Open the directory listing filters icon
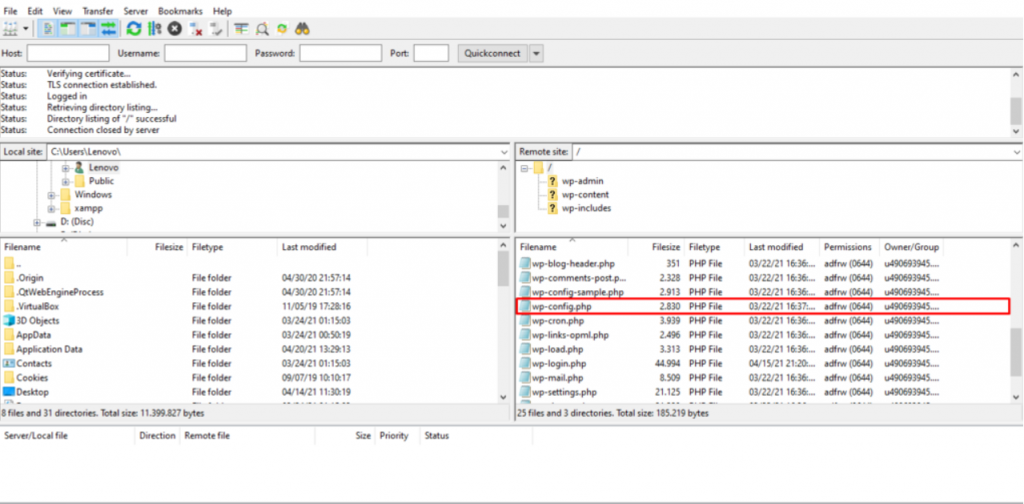The width and height of the screenshot is (1024, 504). click(241, 29)
